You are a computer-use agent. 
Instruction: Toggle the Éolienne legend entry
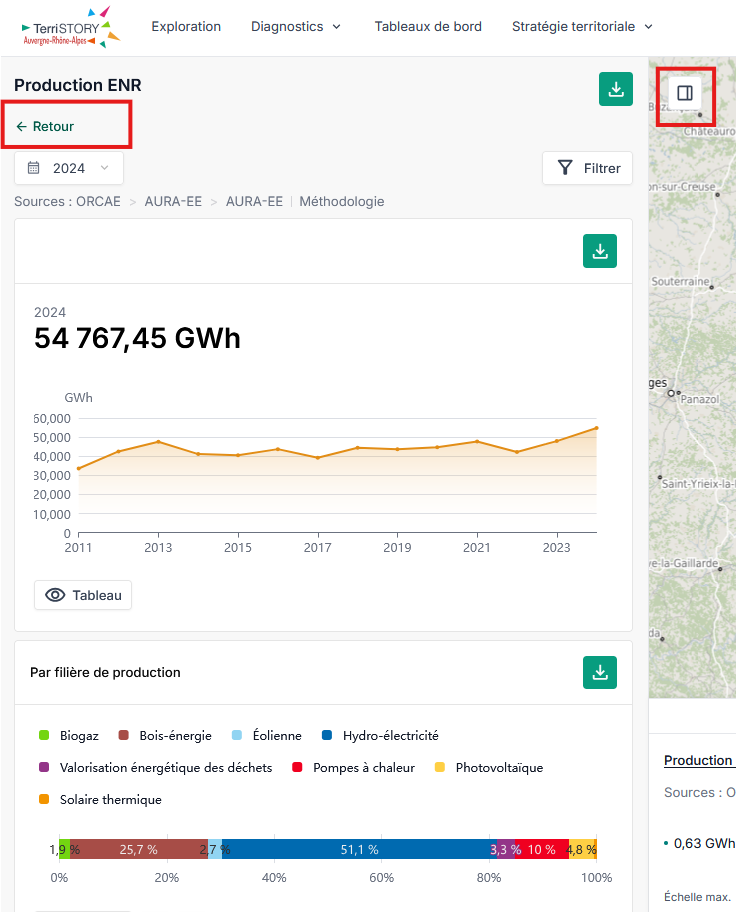[266, 735]
